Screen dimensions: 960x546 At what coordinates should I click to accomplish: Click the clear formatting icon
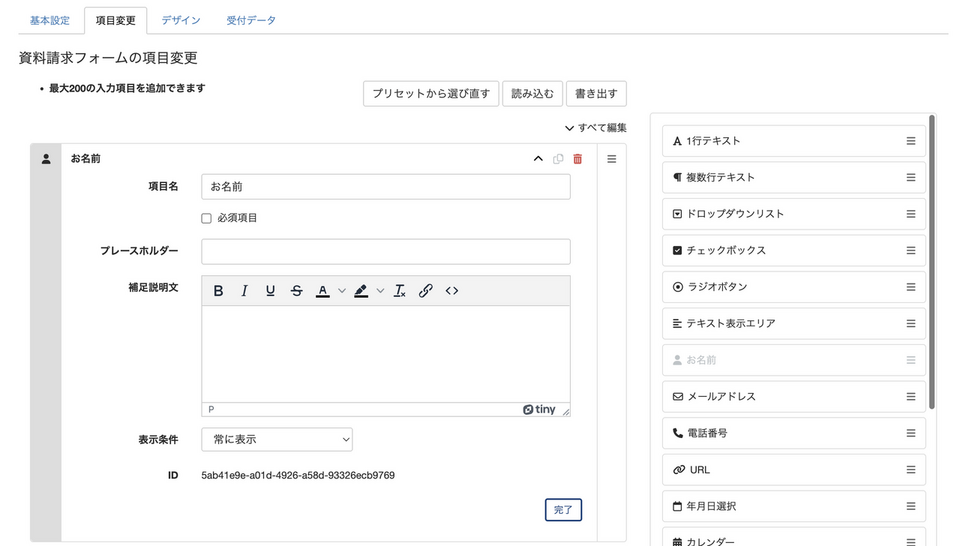click(400, 291)
